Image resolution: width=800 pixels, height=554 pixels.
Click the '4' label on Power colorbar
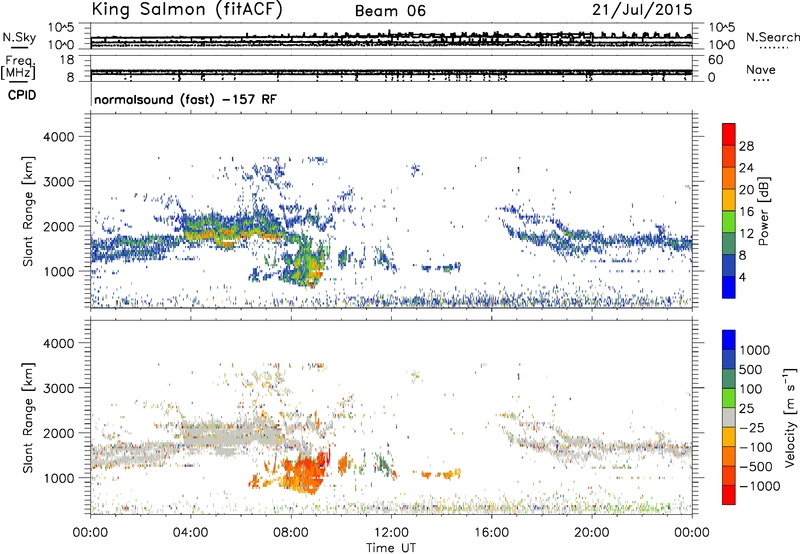click(x=742, y=277)
